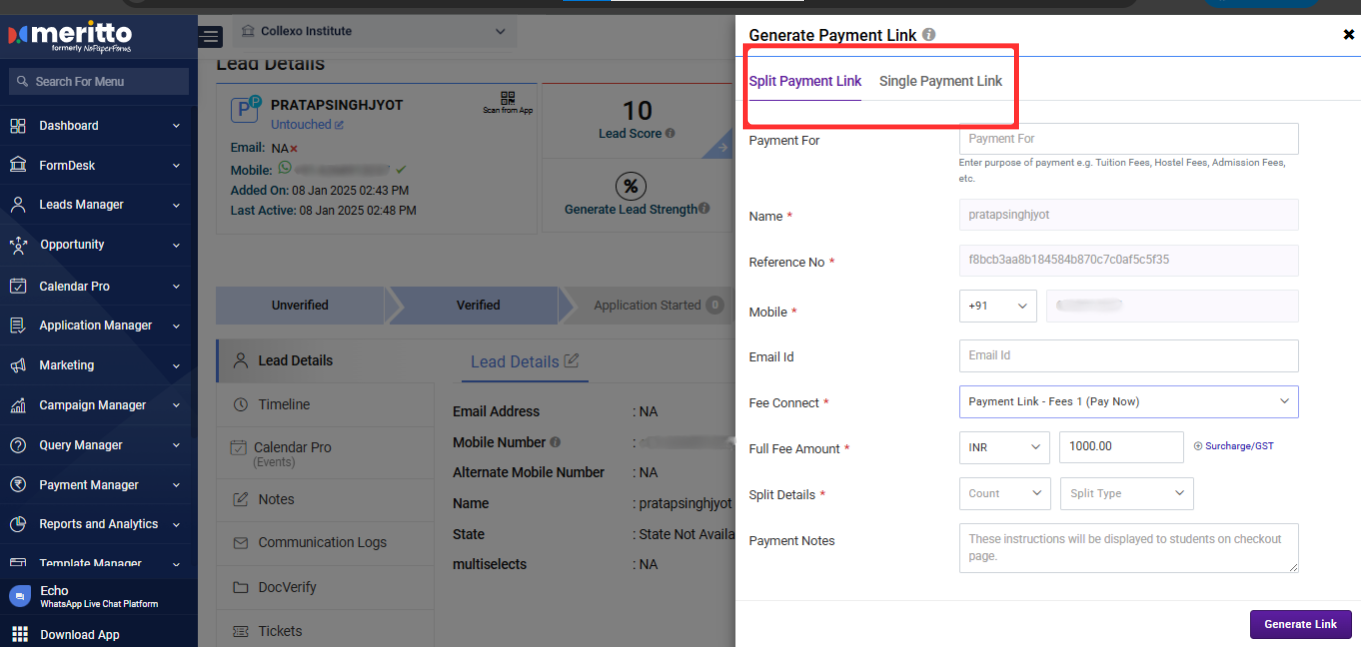Click the Generate Lead Strength percent icon
The height and width of the screenshot is (647, 1361).
[630, 186]
